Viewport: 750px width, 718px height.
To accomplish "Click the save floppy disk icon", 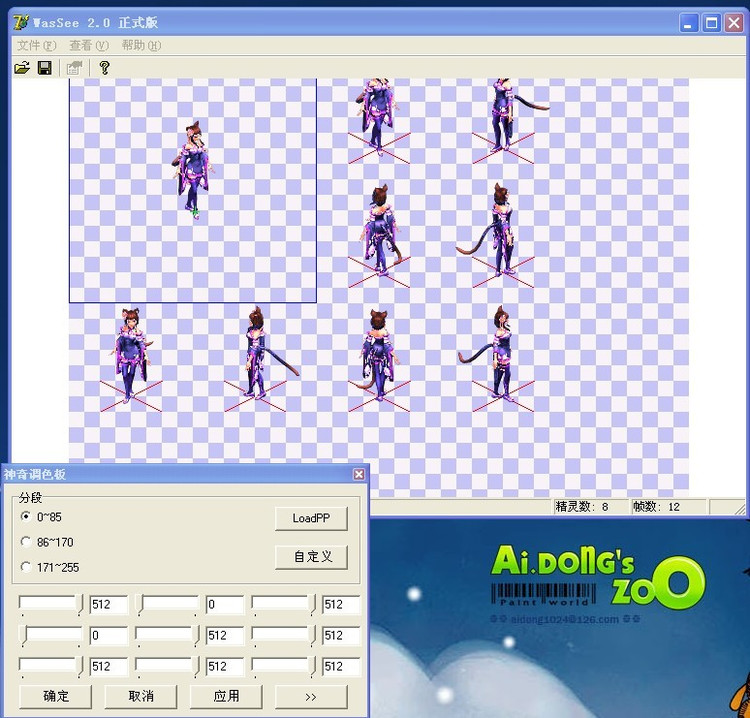I will point(44,68).
